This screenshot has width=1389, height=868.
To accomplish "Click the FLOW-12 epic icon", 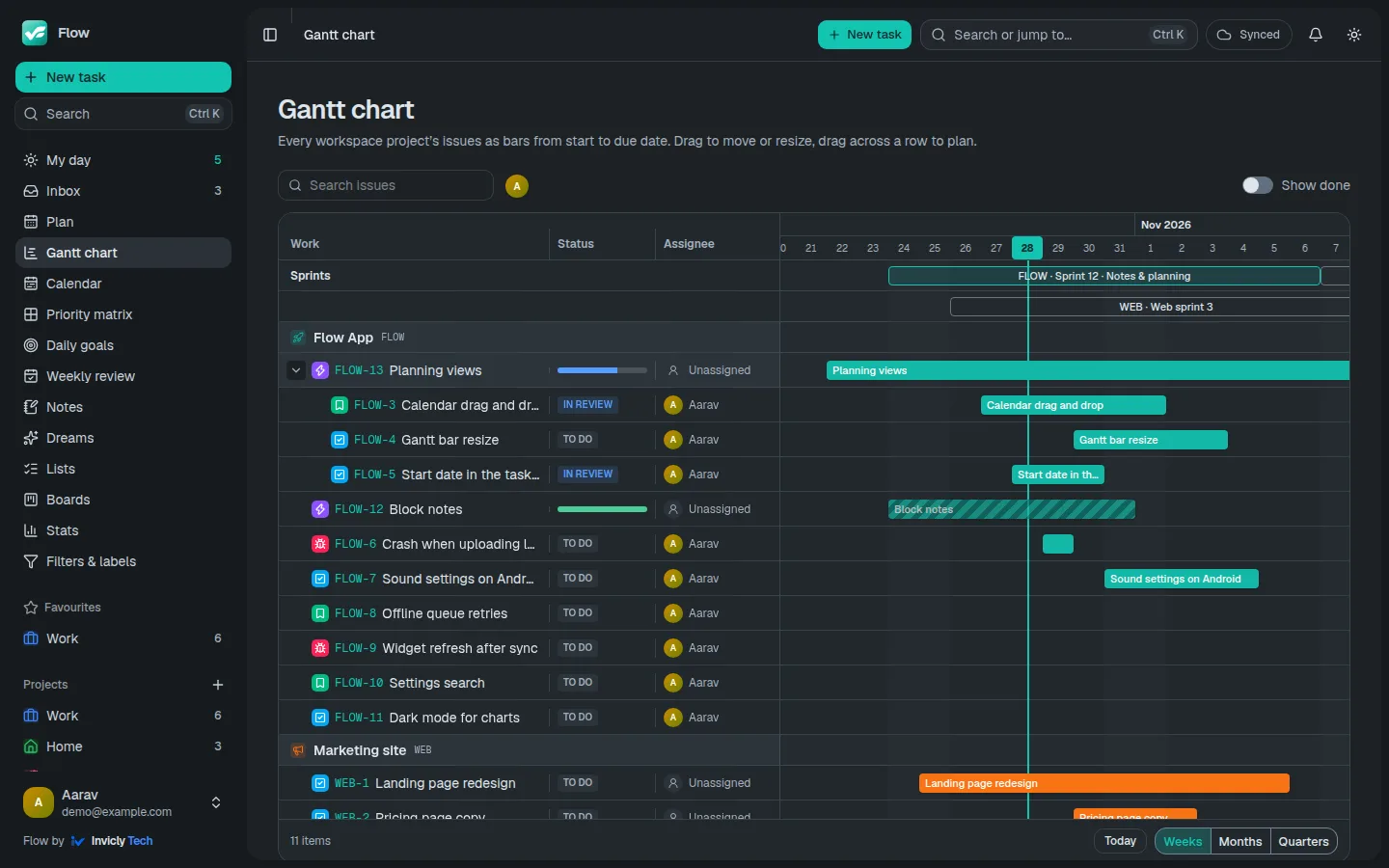I will (x=320, y=509).
